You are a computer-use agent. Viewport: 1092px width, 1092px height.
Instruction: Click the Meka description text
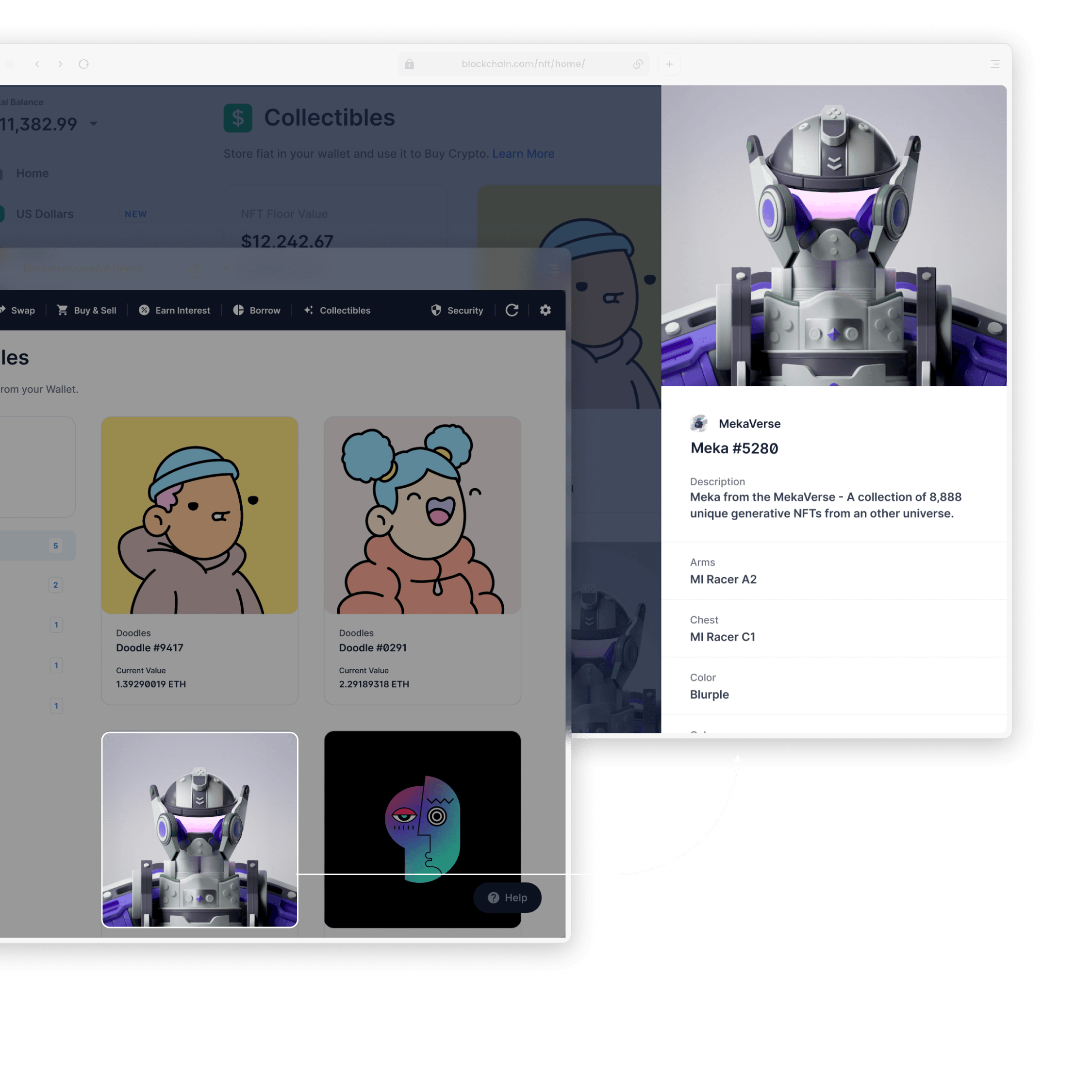coord(825,505)
